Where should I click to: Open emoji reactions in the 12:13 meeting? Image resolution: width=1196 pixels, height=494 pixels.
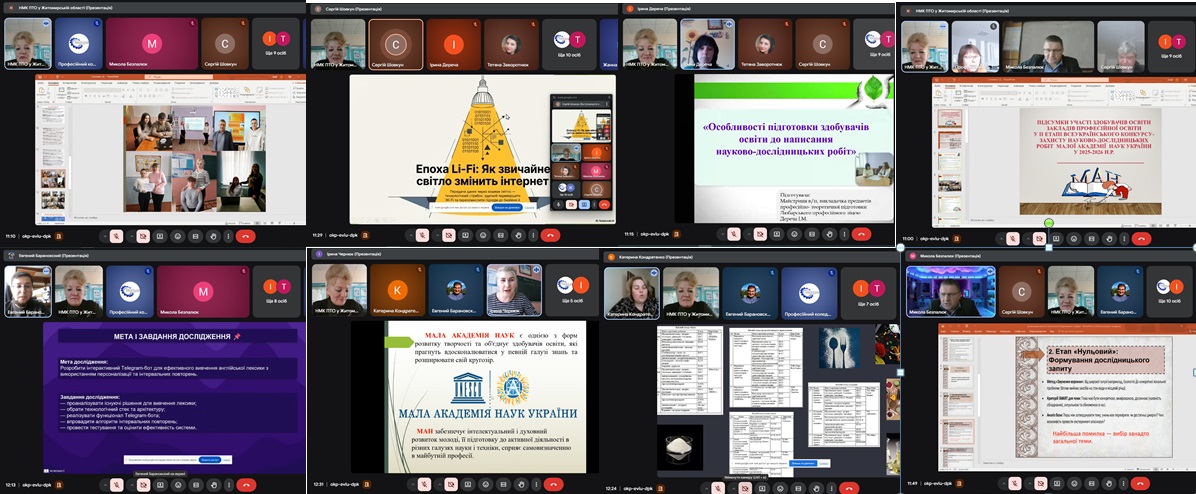point(176,484)
